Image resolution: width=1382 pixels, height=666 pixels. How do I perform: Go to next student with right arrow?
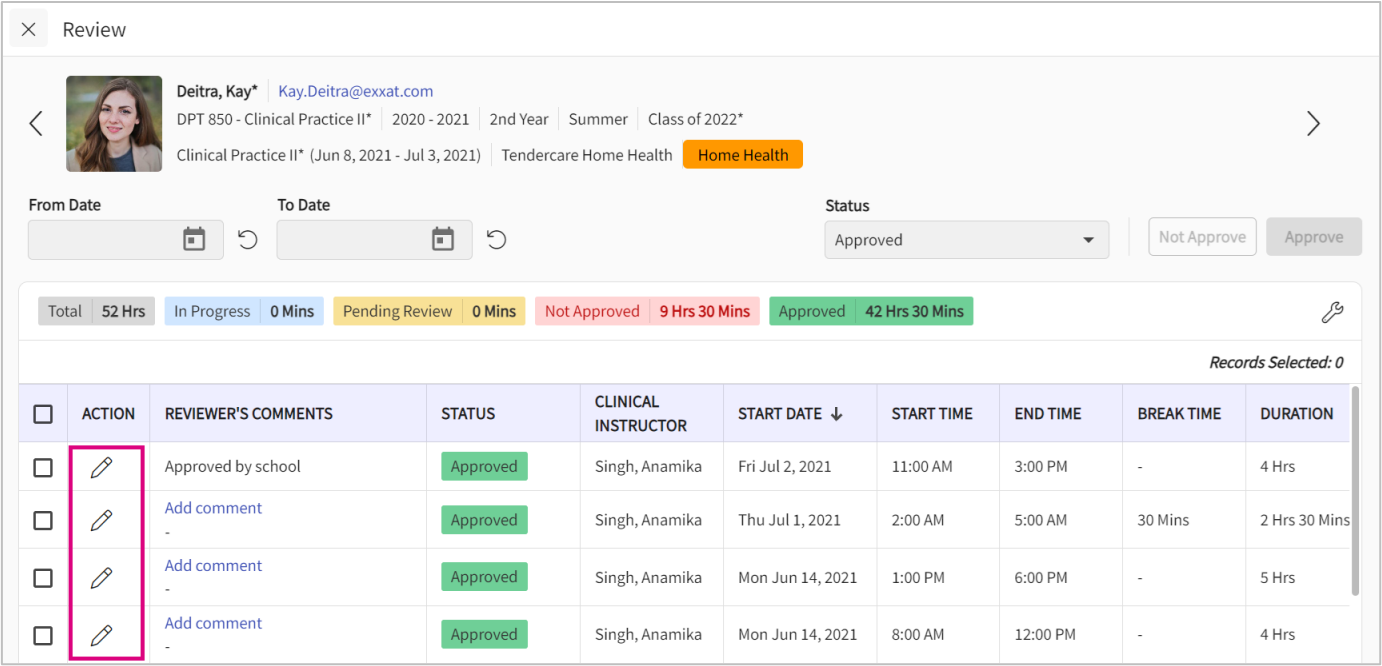[x=1313, y=123]
